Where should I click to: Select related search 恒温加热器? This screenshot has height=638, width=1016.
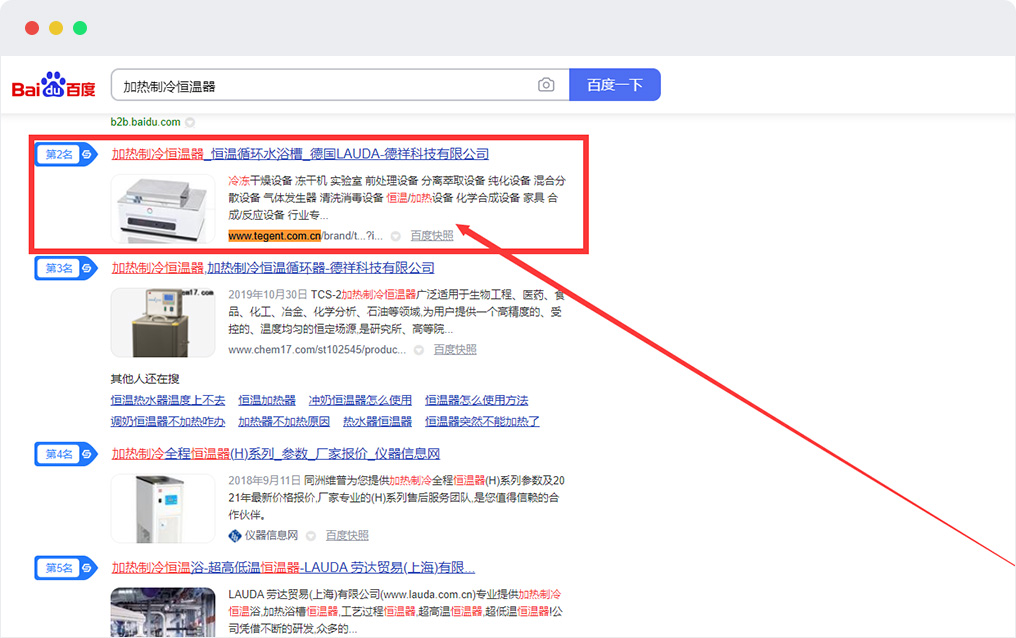coord(267,400)
